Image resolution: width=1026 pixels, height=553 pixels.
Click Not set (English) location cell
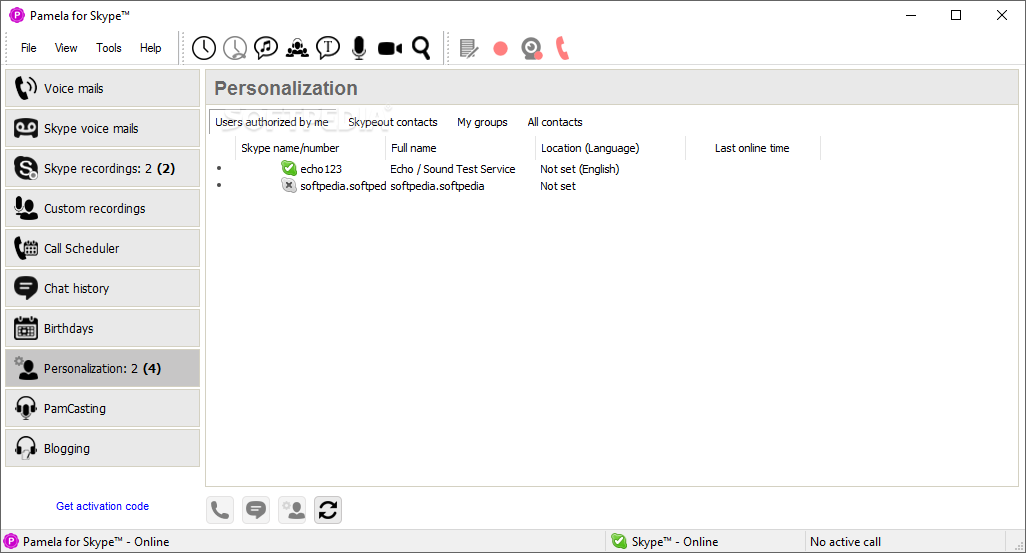pos(580,169)
